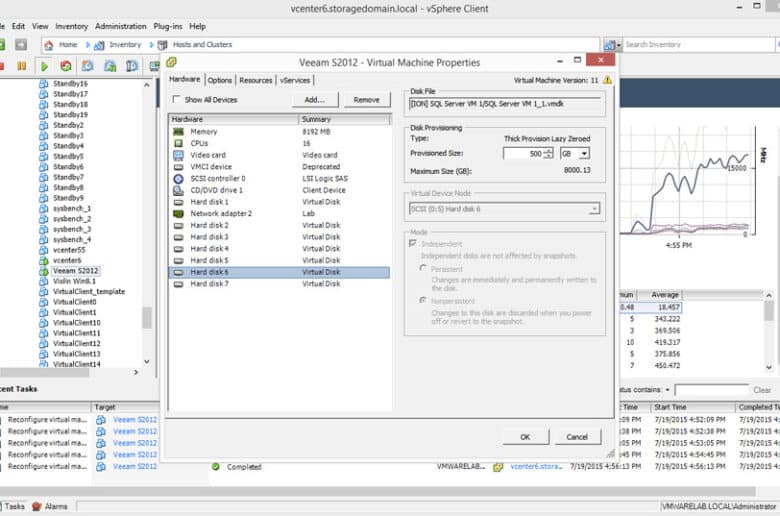
Task: Click OK in VM properties dialog
Action: [525, 437]
